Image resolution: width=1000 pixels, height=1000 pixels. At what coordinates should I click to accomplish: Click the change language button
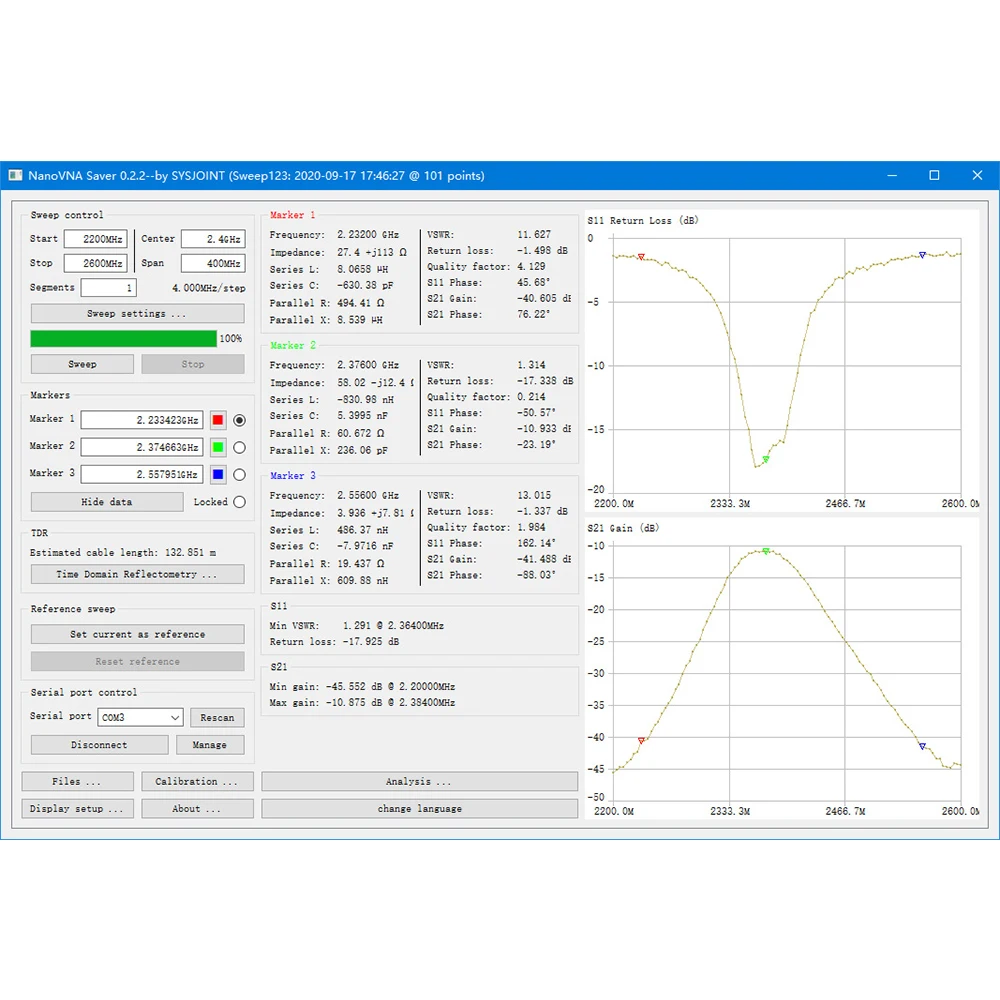[x=420, y=809]
